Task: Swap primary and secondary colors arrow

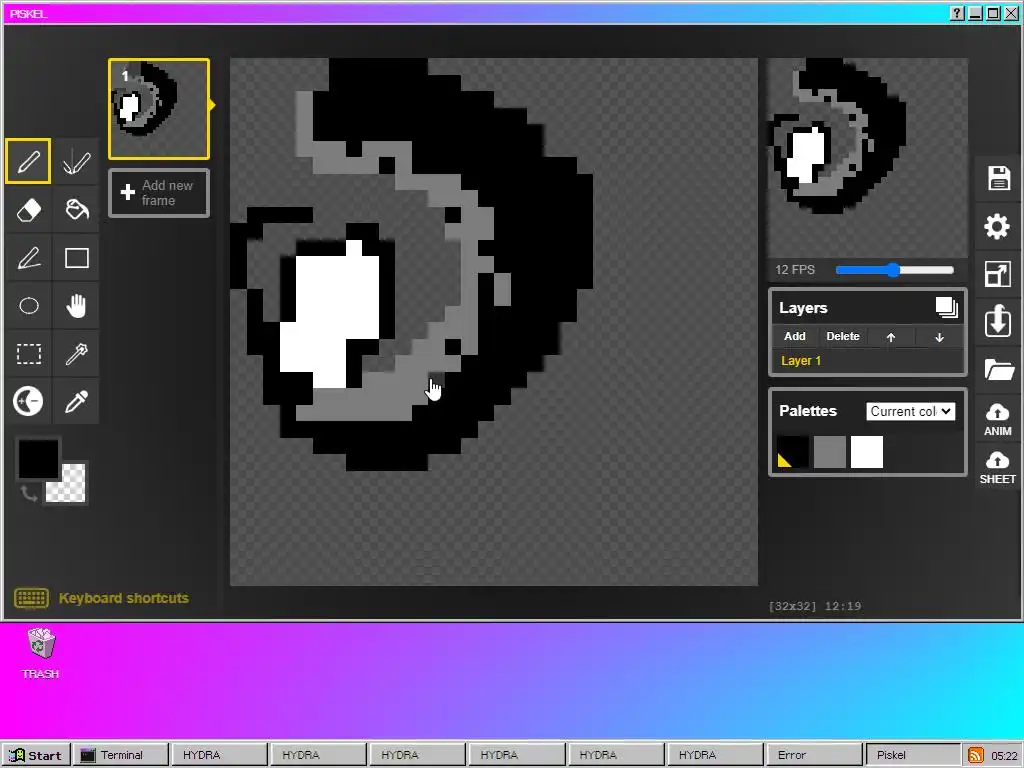Action: pos(29,494)
